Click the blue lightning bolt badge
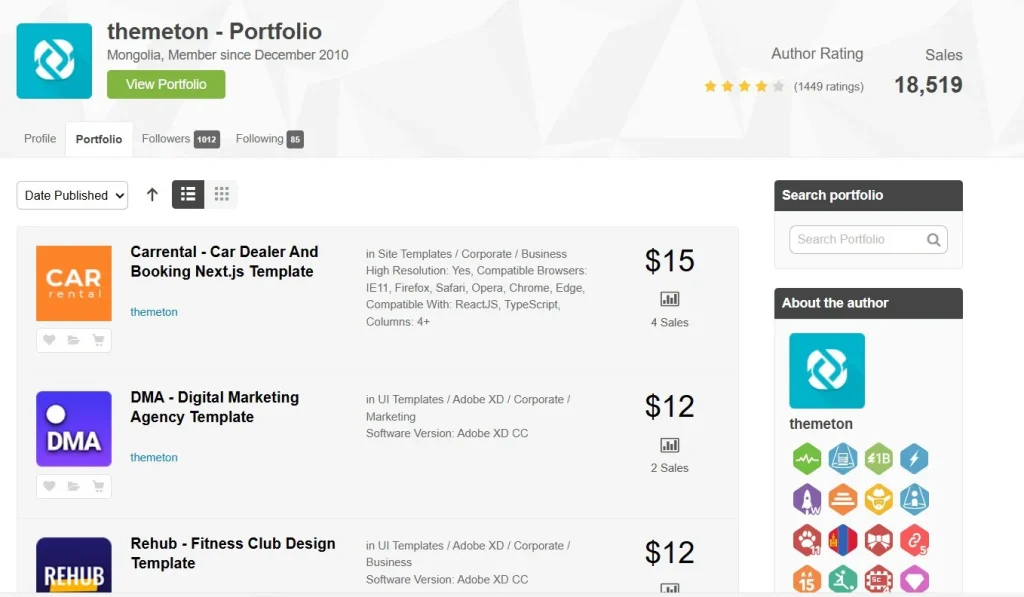Viewport: 1024px width, 597px height. (914, 459)
